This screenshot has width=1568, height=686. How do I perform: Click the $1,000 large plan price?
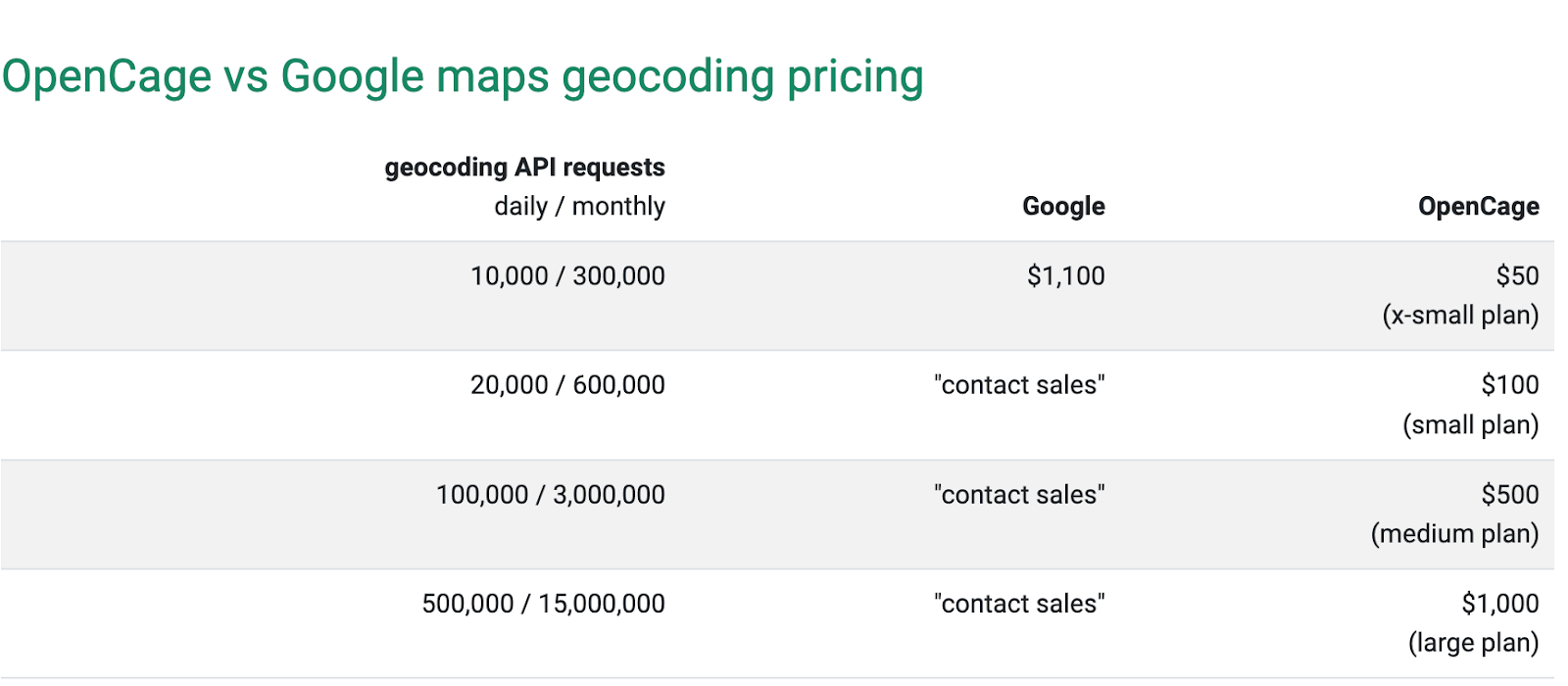1500,604
